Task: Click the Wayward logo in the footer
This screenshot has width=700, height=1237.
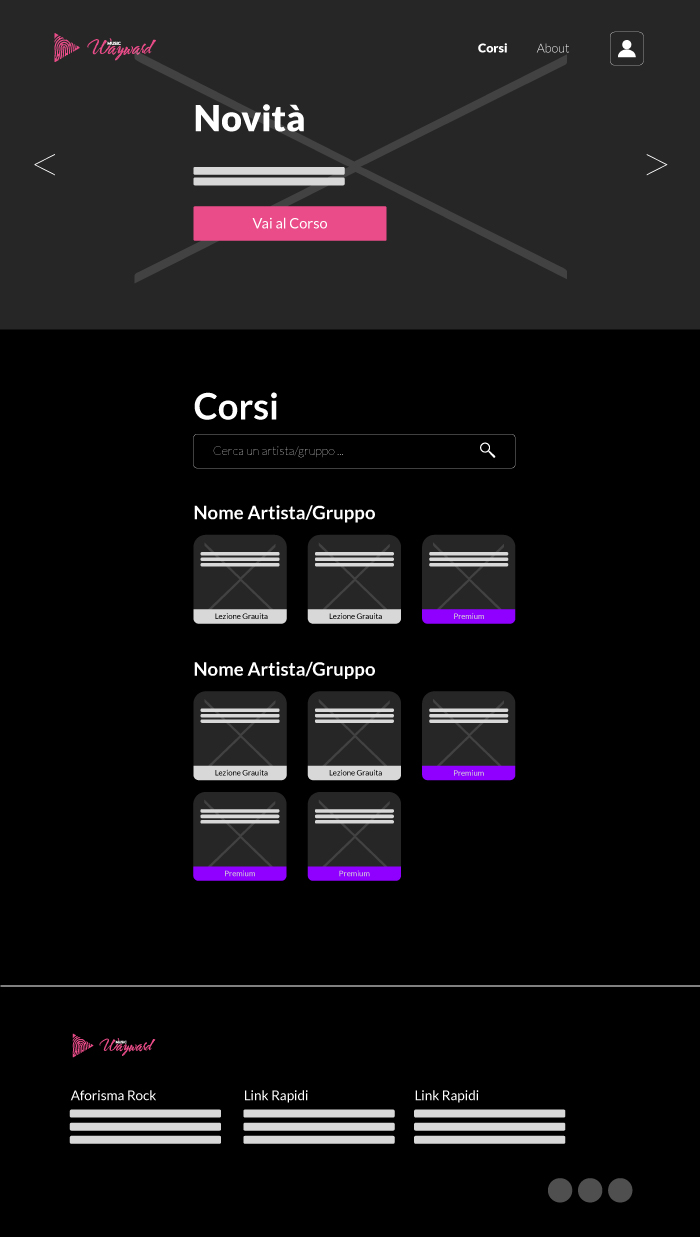Action: (x=113, y=1046)
